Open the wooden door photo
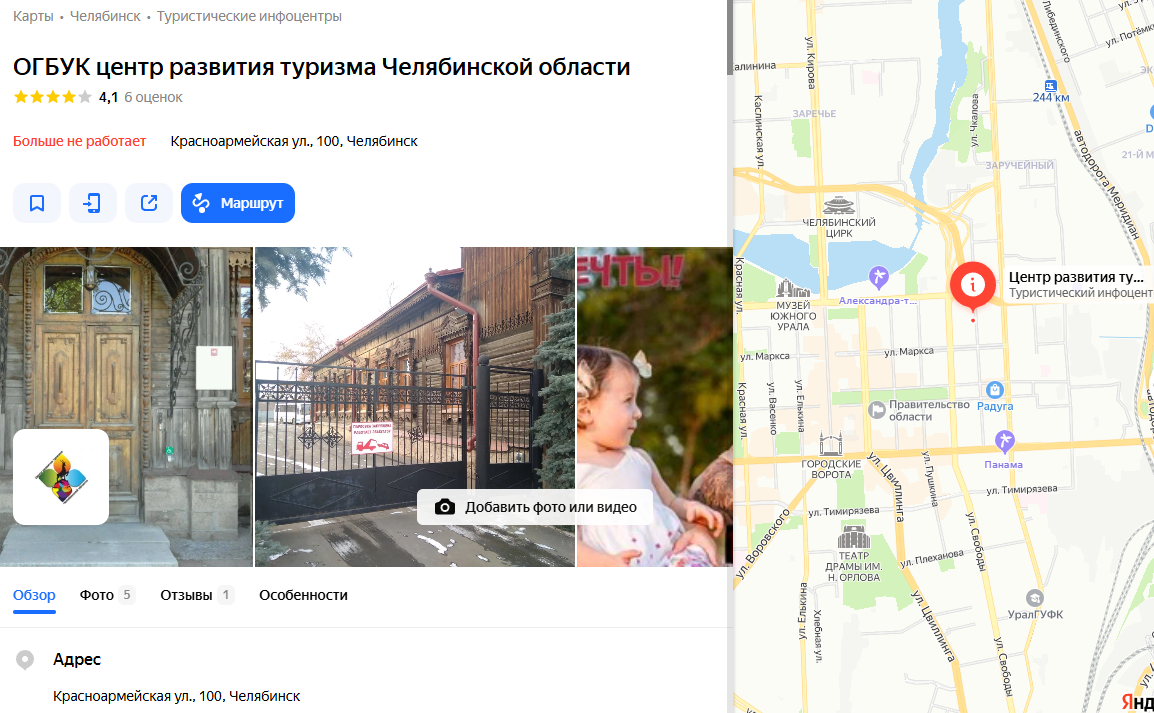The width and height of the screenshot is (1154, 713). point(126,407)
